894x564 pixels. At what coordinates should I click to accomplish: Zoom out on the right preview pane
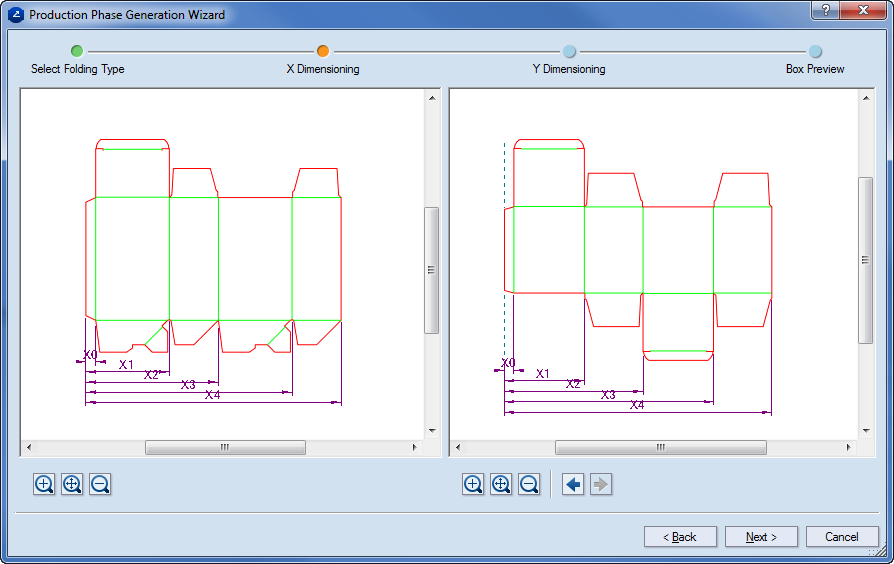pyautogui.click(x=530, y=485)
